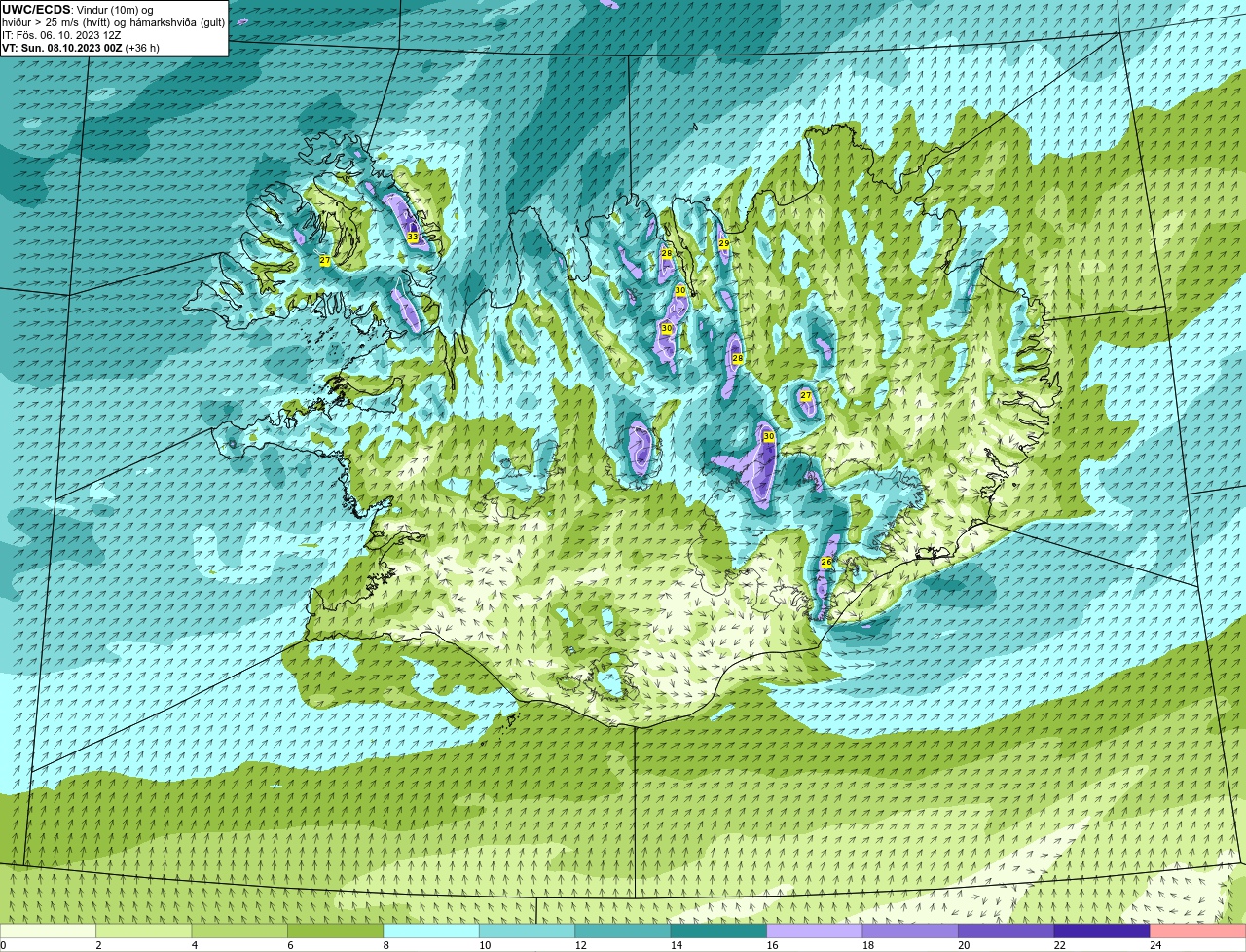Screen dimensions: 1246x952
Task: Click the legend scale value 18
Action: pos(868,945)
